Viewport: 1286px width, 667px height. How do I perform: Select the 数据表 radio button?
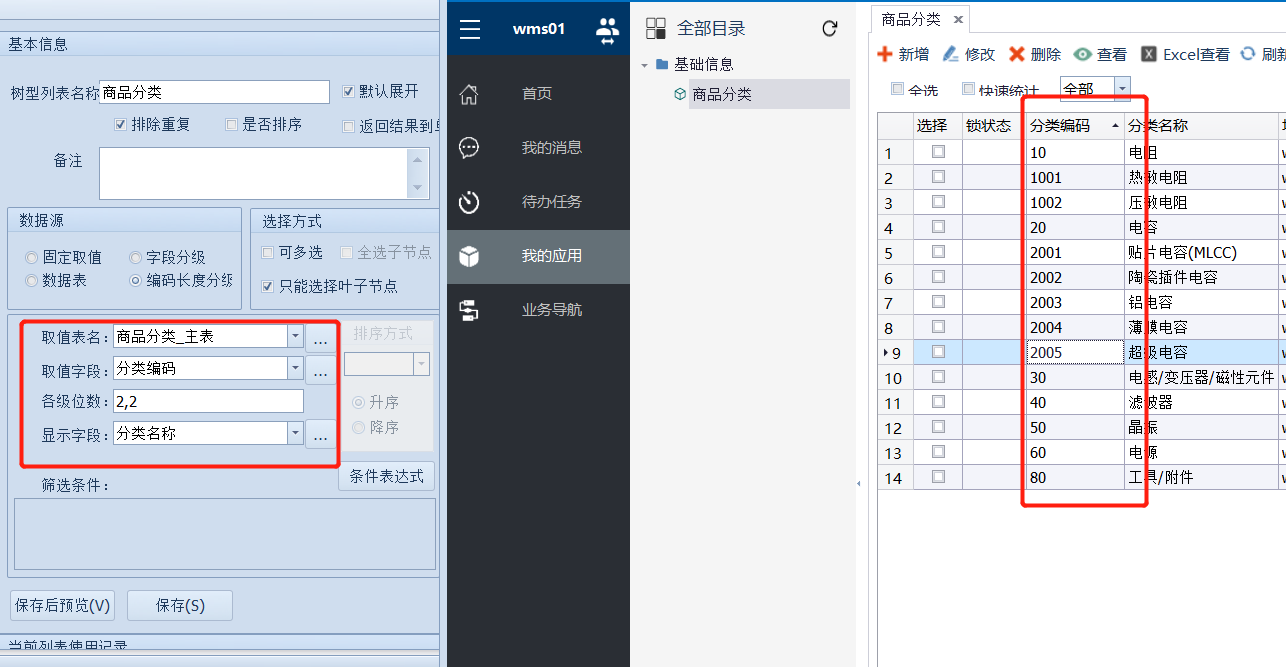32,281
